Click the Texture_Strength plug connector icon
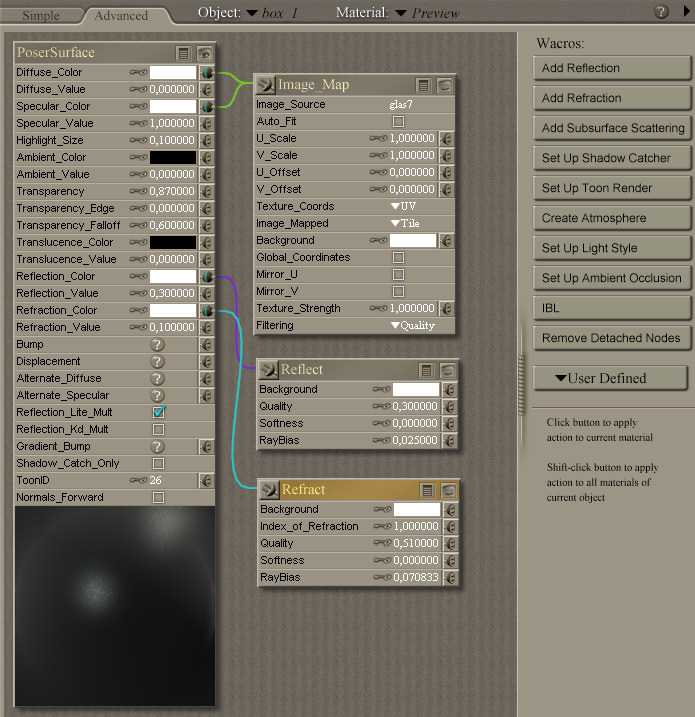 click(x=447, y=309)
